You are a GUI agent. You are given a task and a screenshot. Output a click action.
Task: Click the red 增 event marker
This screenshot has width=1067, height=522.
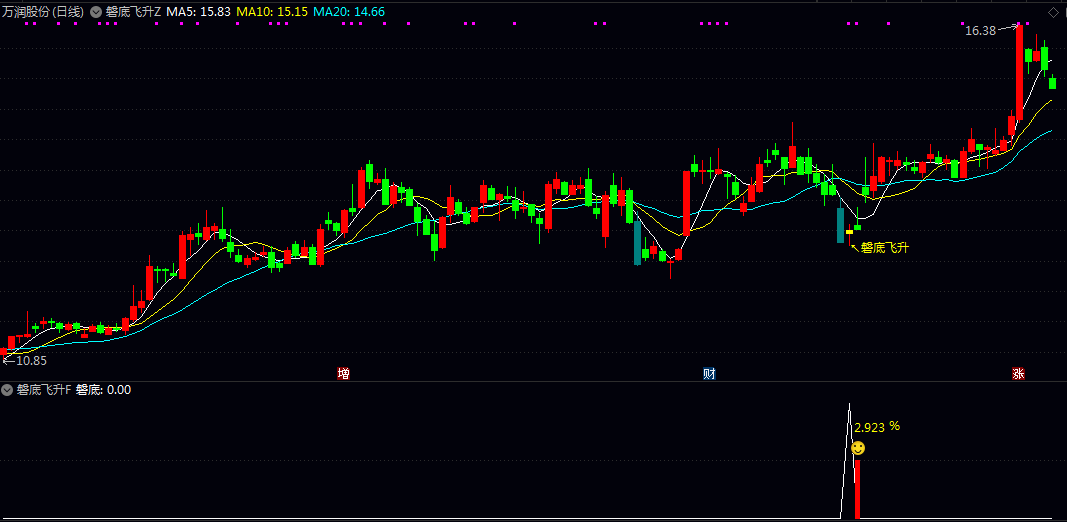(343, 374)
